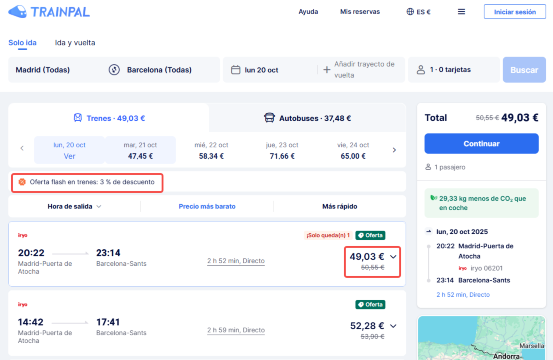Click the calendar icon beside lun 20 oct
Screen dimensions: 553x360
(x=235, y=70)
